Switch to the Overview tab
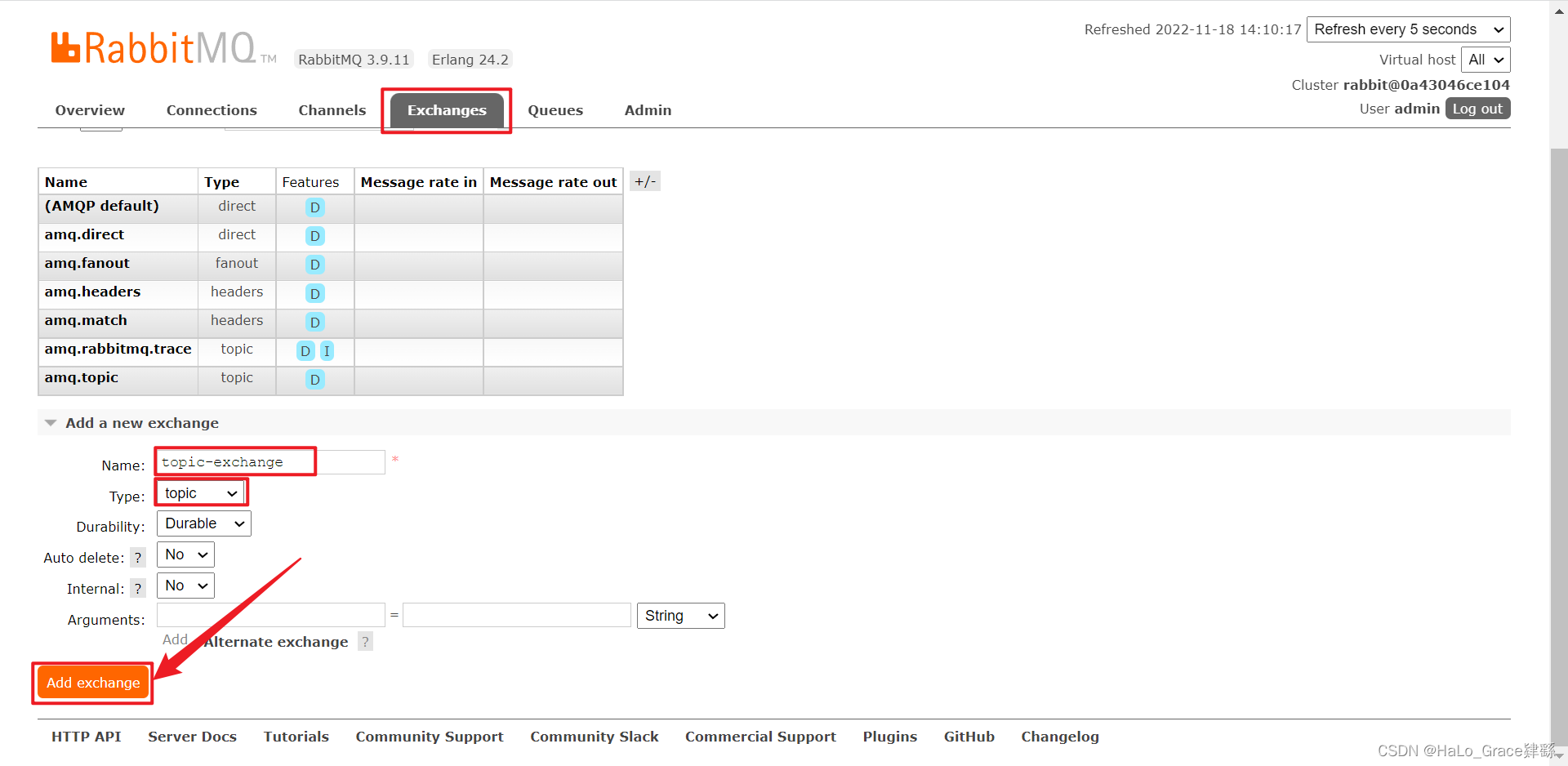Viewport: 1568px width, 766px height. point(90,110)
